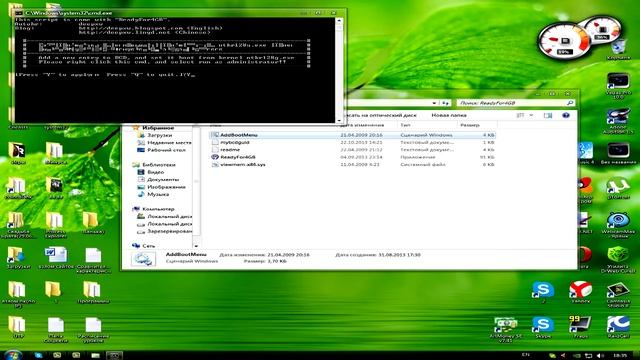Open Недавние места in Explorer sidebar
The image size is (640, 360).
pyautogui.click(x=164, y=142)
